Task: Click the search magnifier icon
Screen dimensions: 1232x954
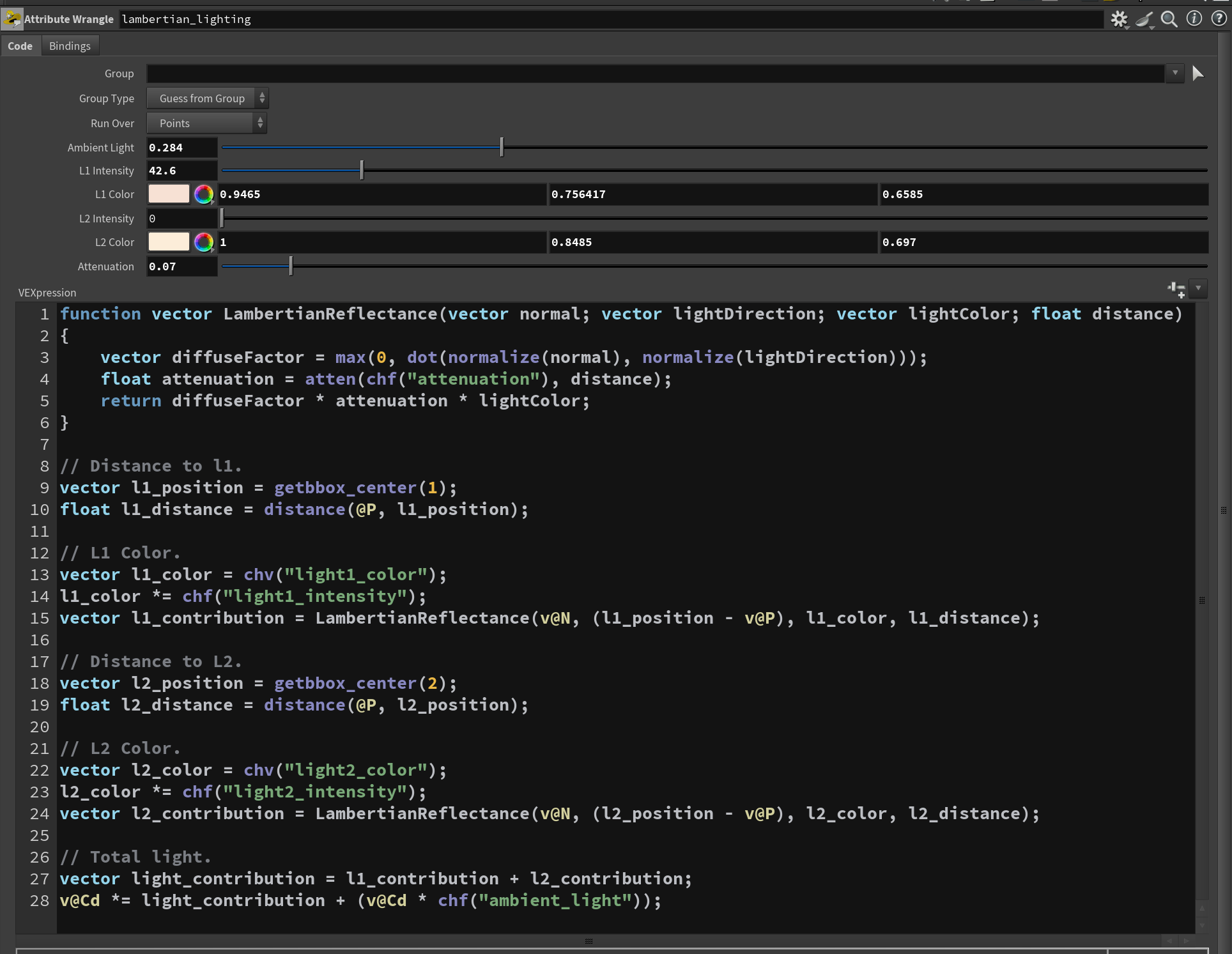Action: tap(1169, 19)
